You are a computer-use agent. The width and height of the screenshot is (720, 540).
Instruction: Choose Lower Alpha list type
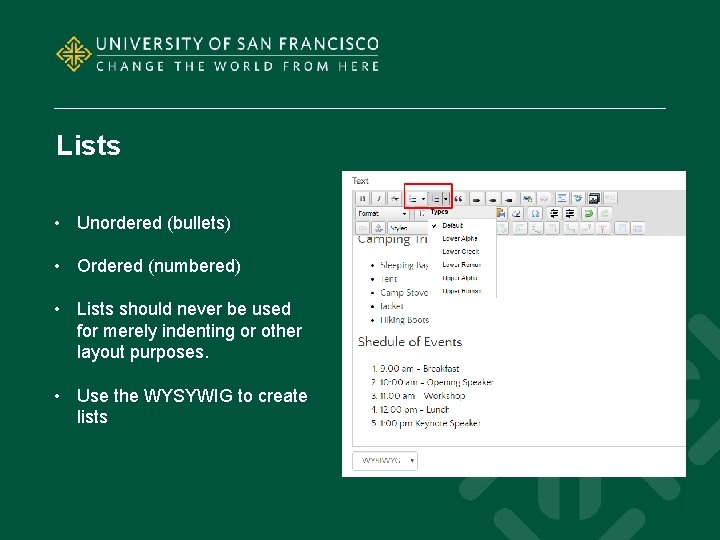click(460, 238)
